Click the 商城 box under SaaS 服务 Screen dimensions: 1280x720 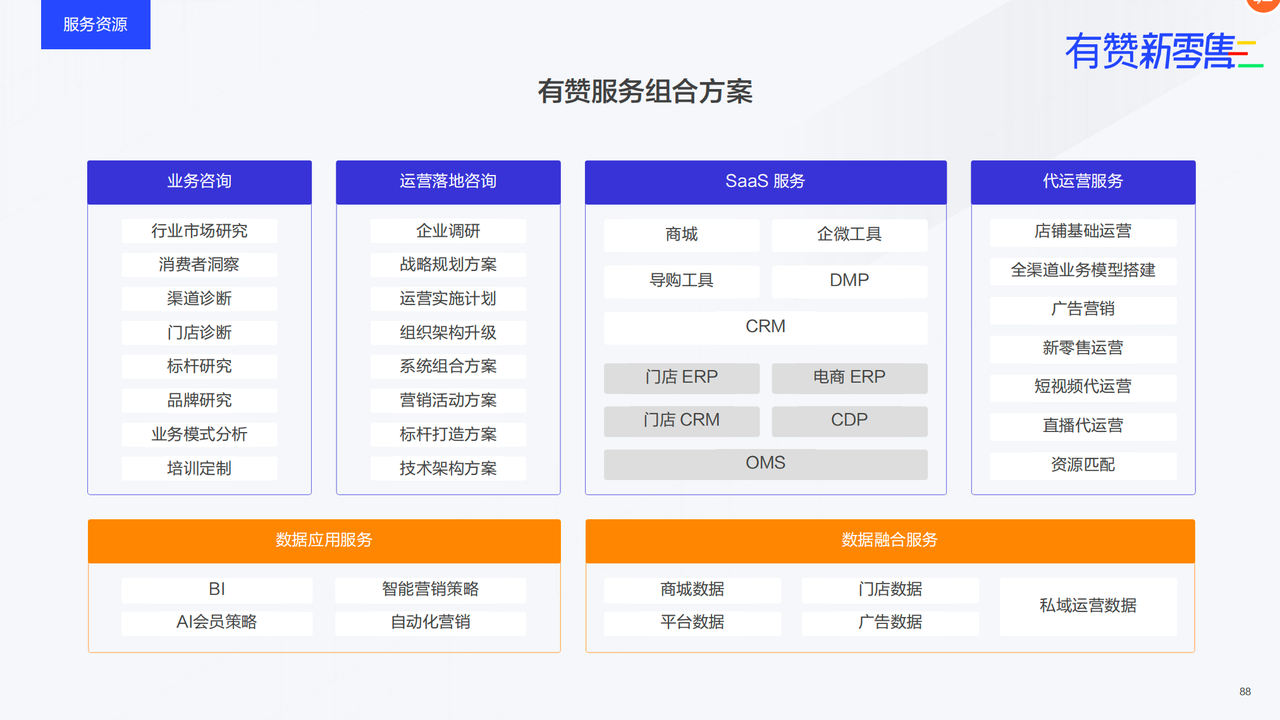pyautogui.click(x=681, y=235)
